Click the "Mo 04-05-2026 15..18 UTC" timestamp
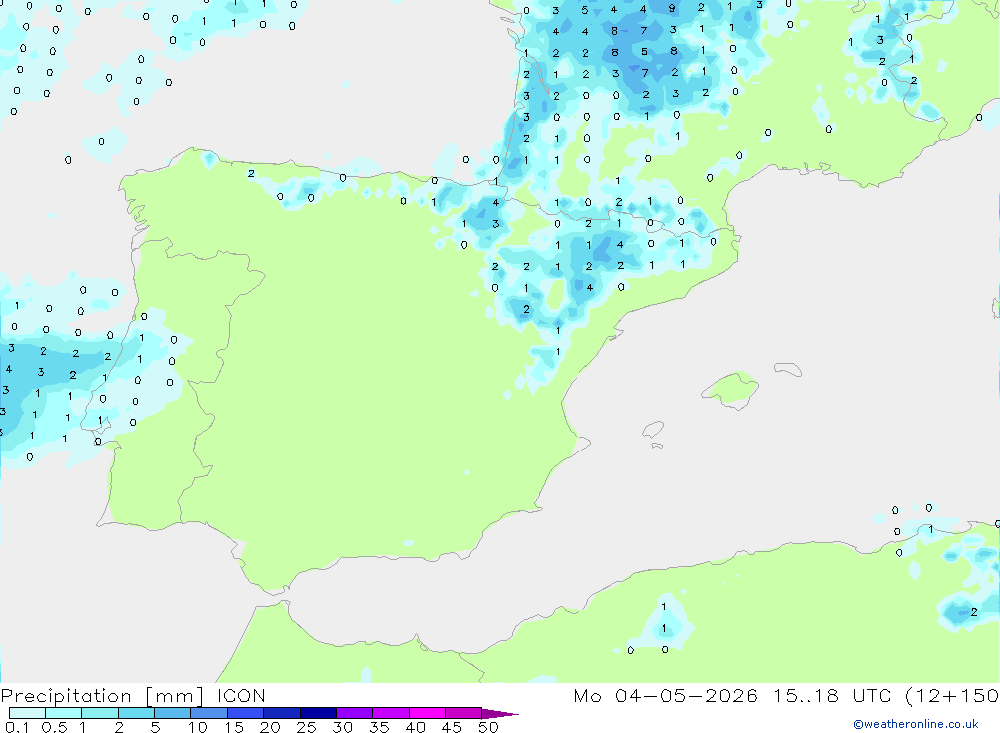 coord(732,695)
